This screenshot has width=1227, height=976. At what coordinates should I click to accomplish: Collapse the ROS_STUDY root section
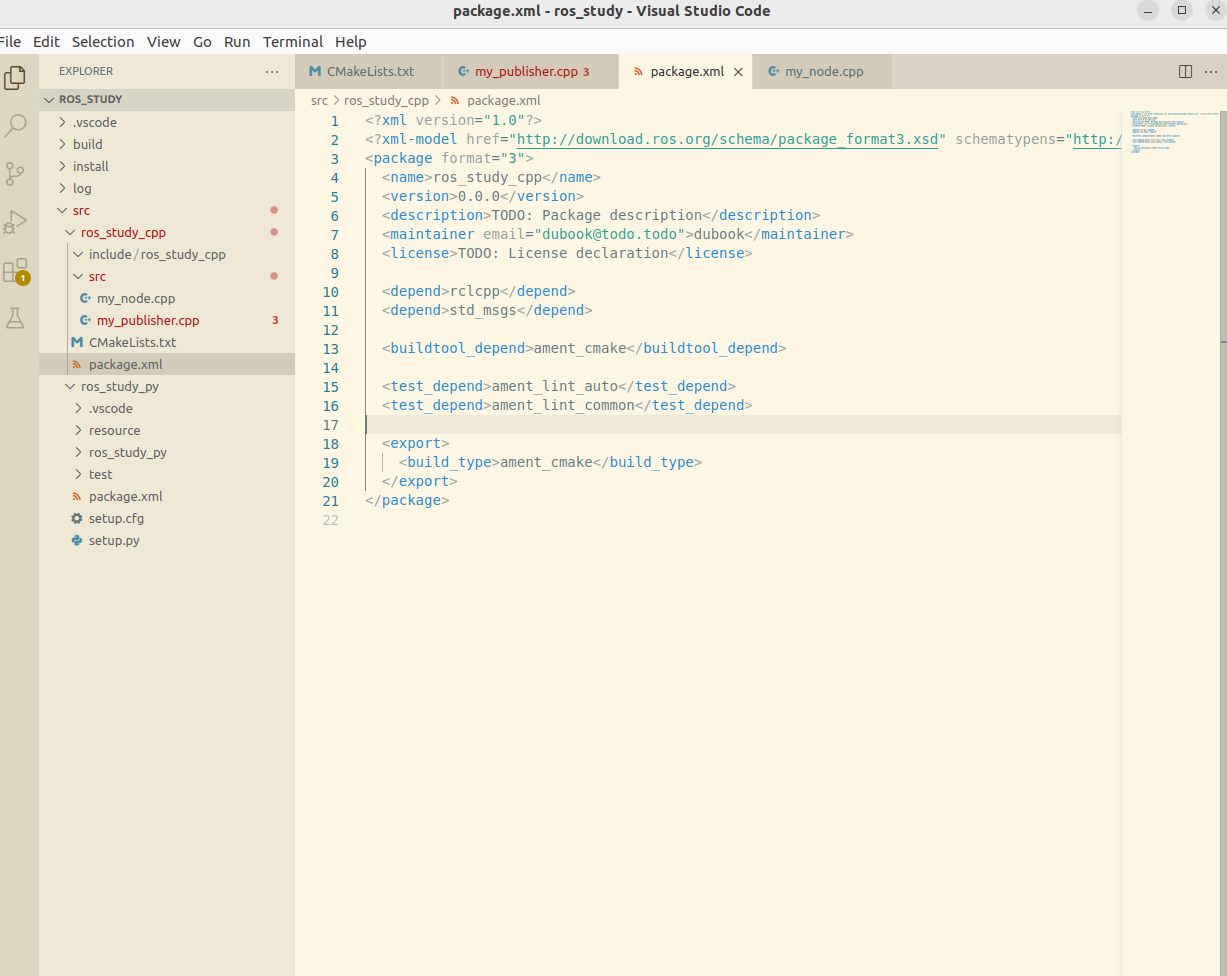(167, 100)
